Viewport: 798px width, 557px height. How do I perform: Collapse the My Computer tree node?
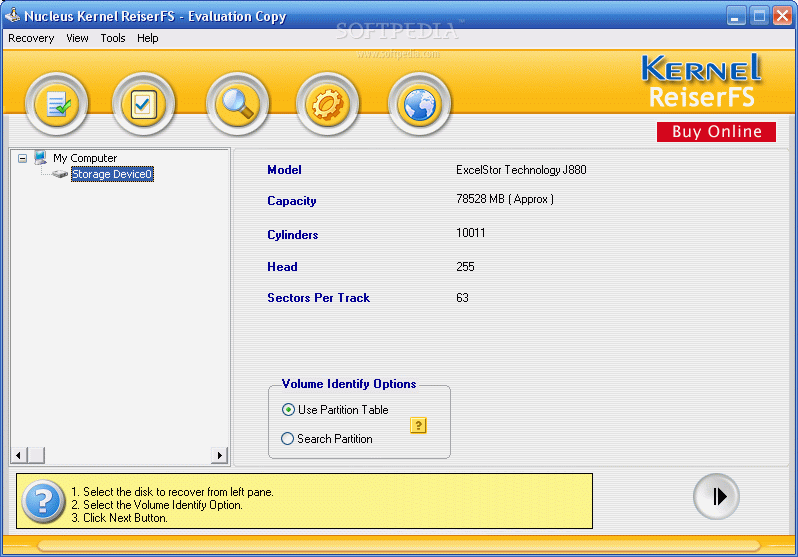[x=22, y=158]
